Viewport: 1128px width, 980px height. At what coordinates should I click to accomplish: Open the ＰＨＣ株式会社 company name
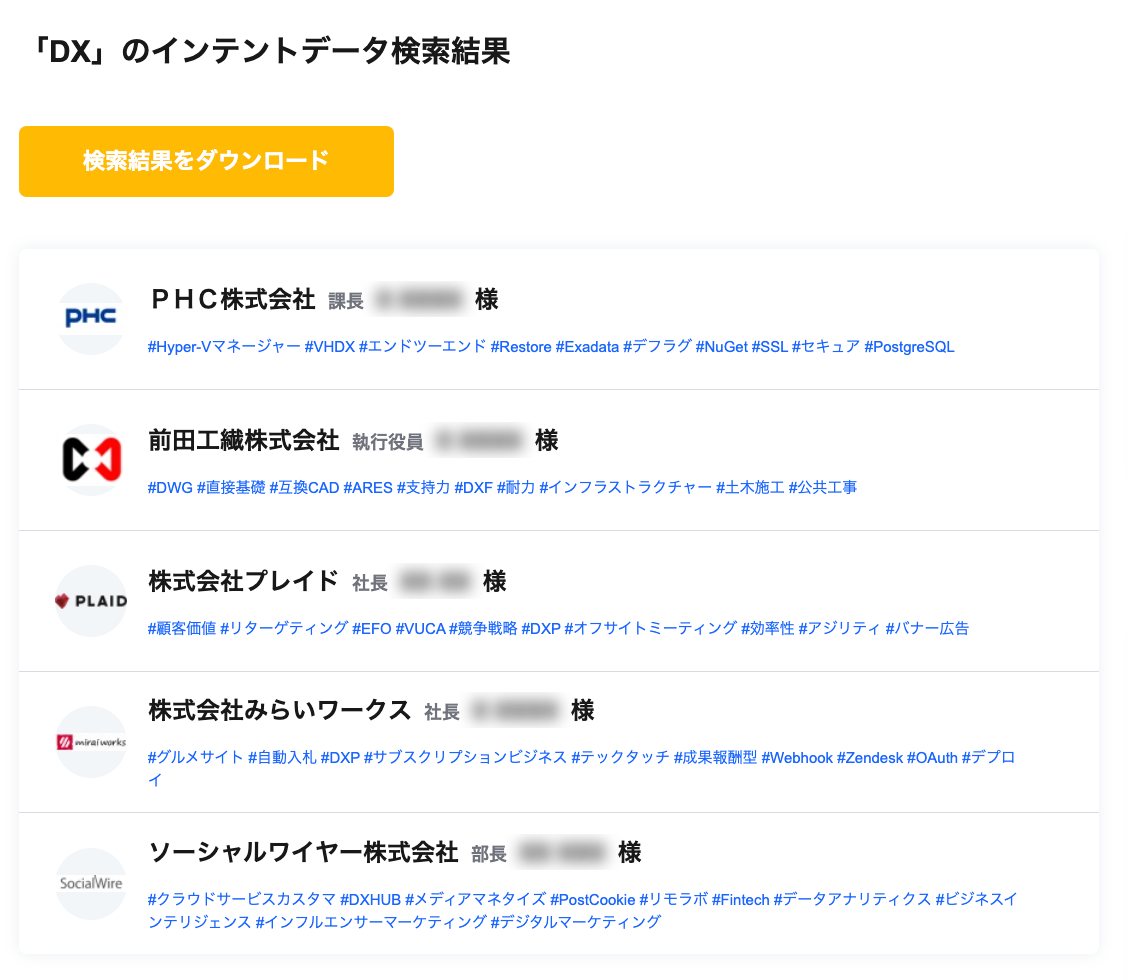tap(232, 299)
